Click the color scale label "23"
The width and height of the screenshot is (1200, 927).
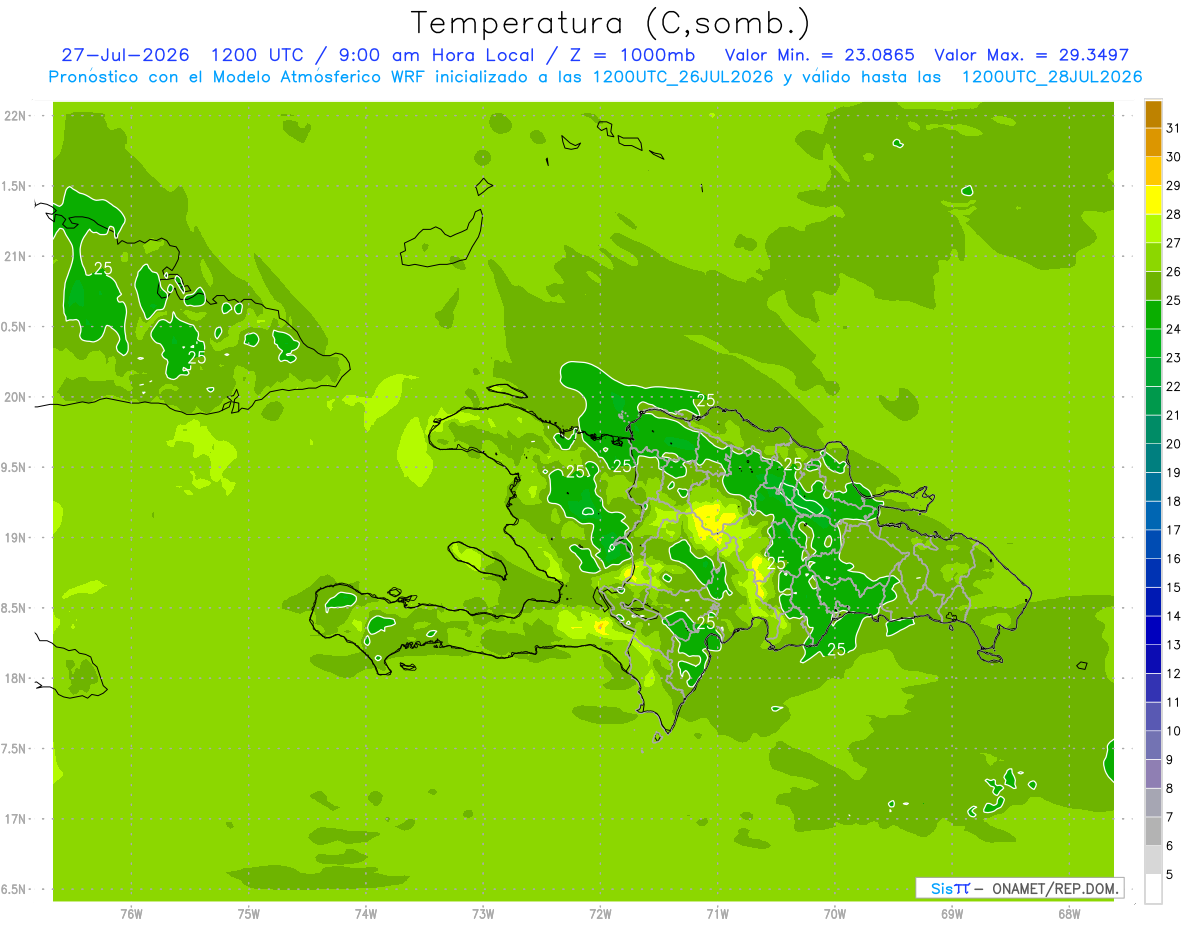tap(1174, 357)
